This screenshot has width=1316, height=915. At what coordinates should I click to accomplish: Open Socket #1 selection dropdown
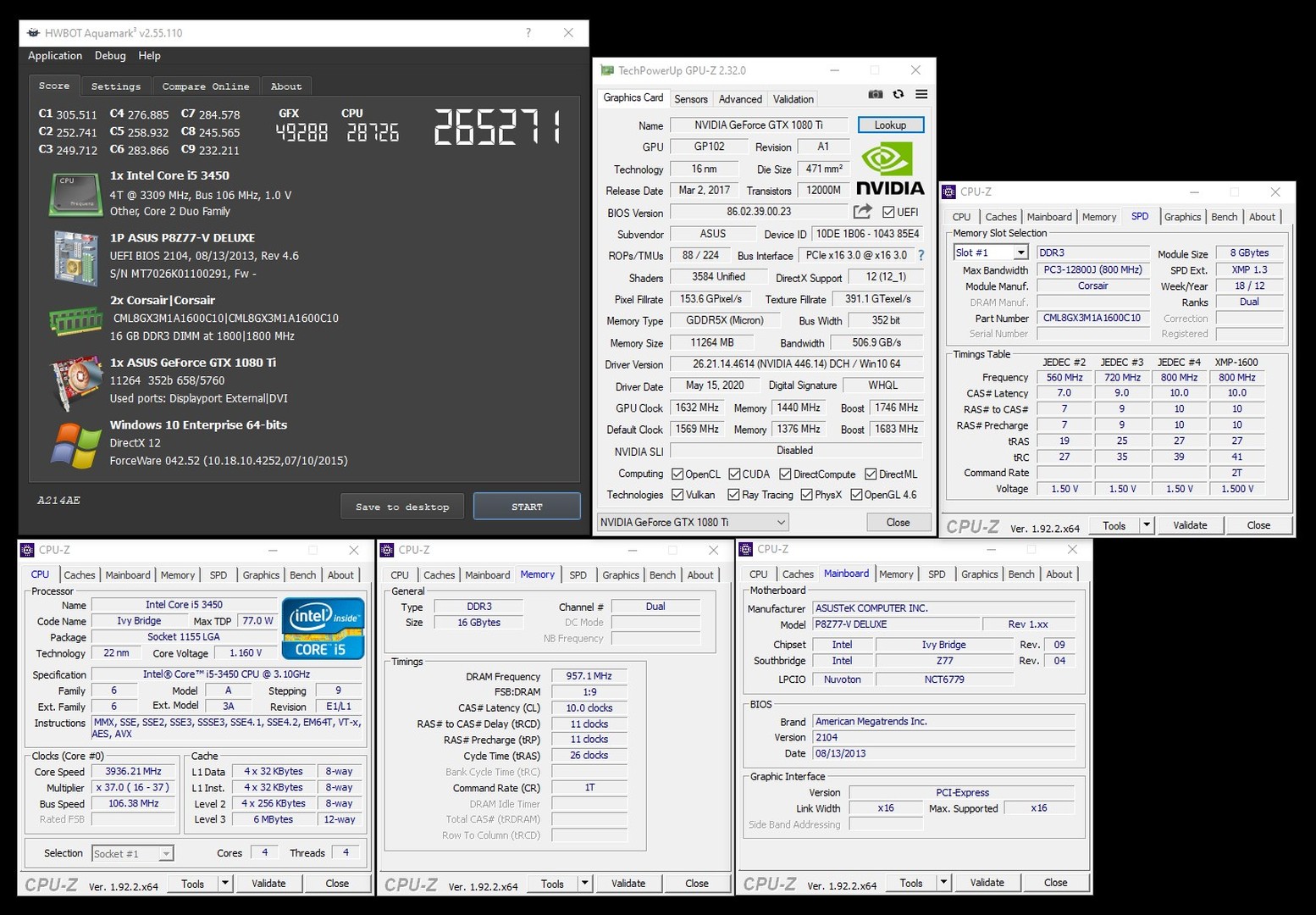pos(133,853)
